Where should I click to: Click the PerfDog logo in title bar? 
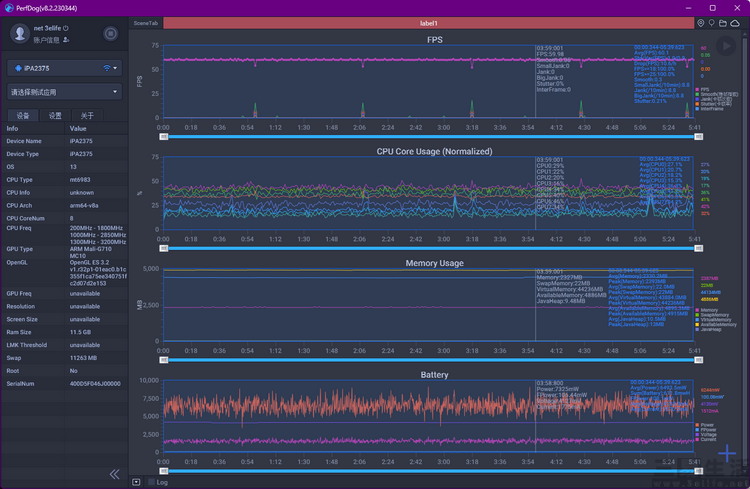tap(9, 8)
